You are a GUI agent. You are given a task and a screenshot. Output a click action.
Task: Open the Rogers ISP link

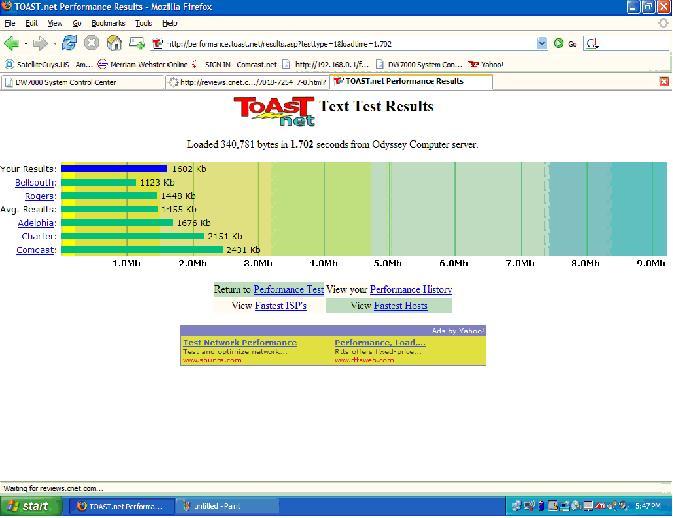coord(39,196)
